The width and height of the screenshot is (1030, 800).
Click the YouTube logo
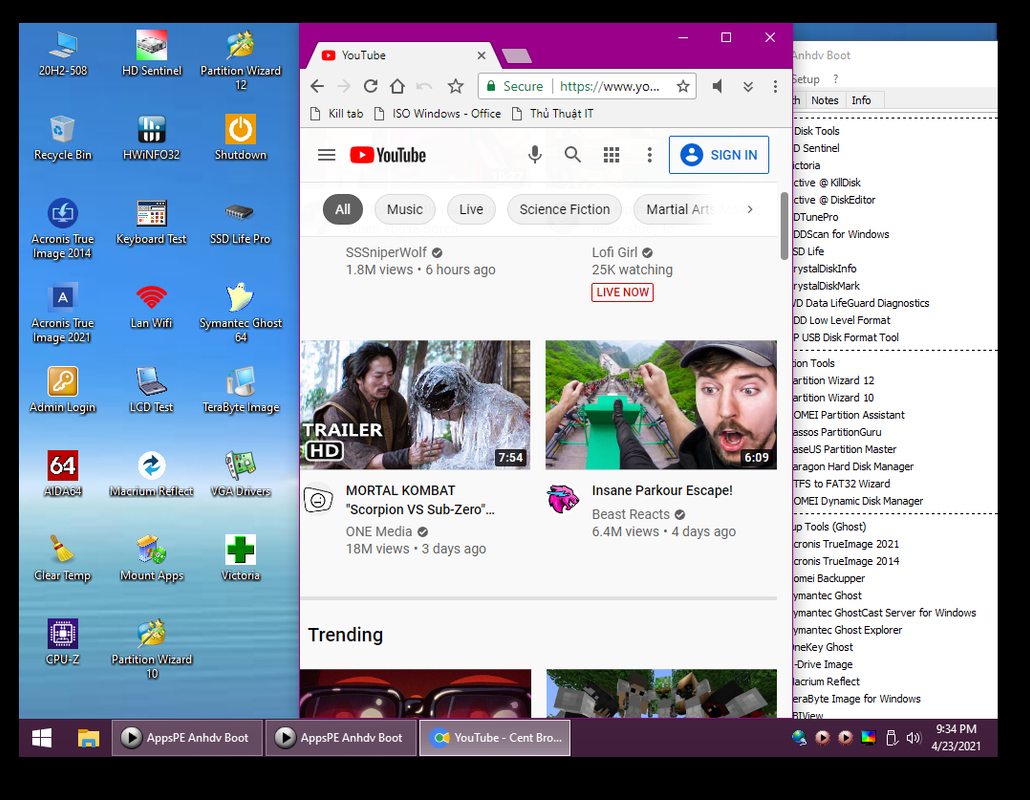388,155
